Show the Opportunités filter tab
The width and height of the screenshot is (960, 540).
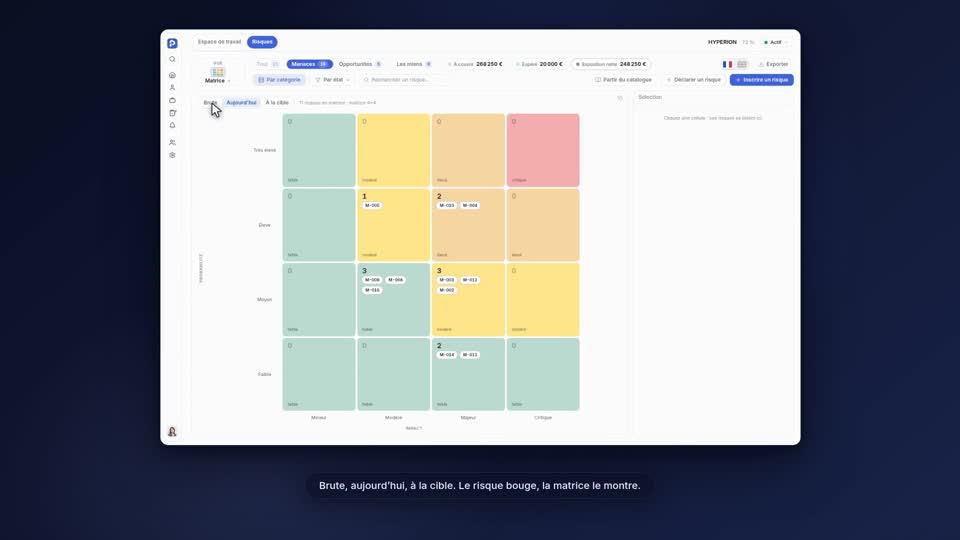point(360,64)
